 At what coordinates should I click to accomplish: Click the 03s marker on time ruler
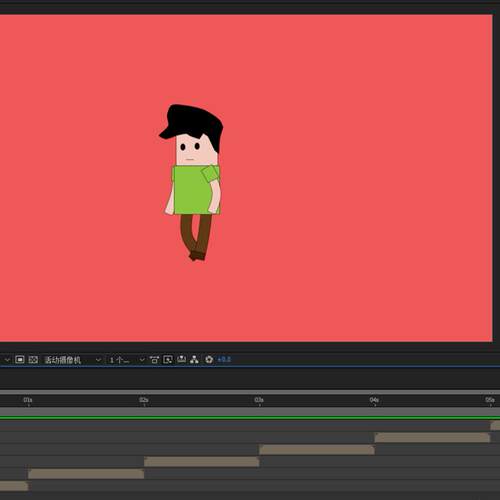coord(259,400)
